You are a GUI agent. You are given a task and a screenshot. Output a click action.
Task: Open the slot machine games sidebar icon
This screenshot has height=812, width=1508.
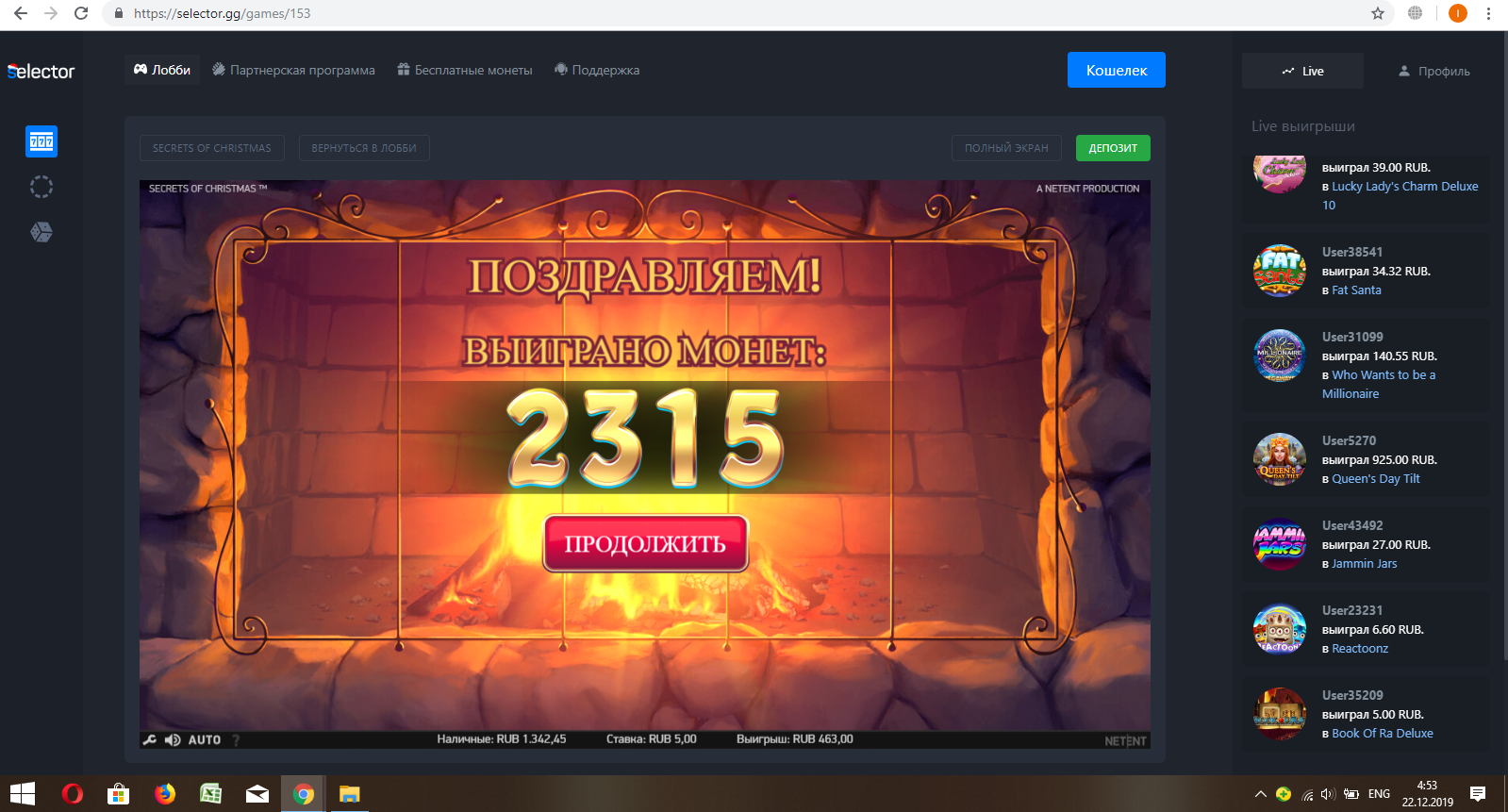[x=41, y=141]
